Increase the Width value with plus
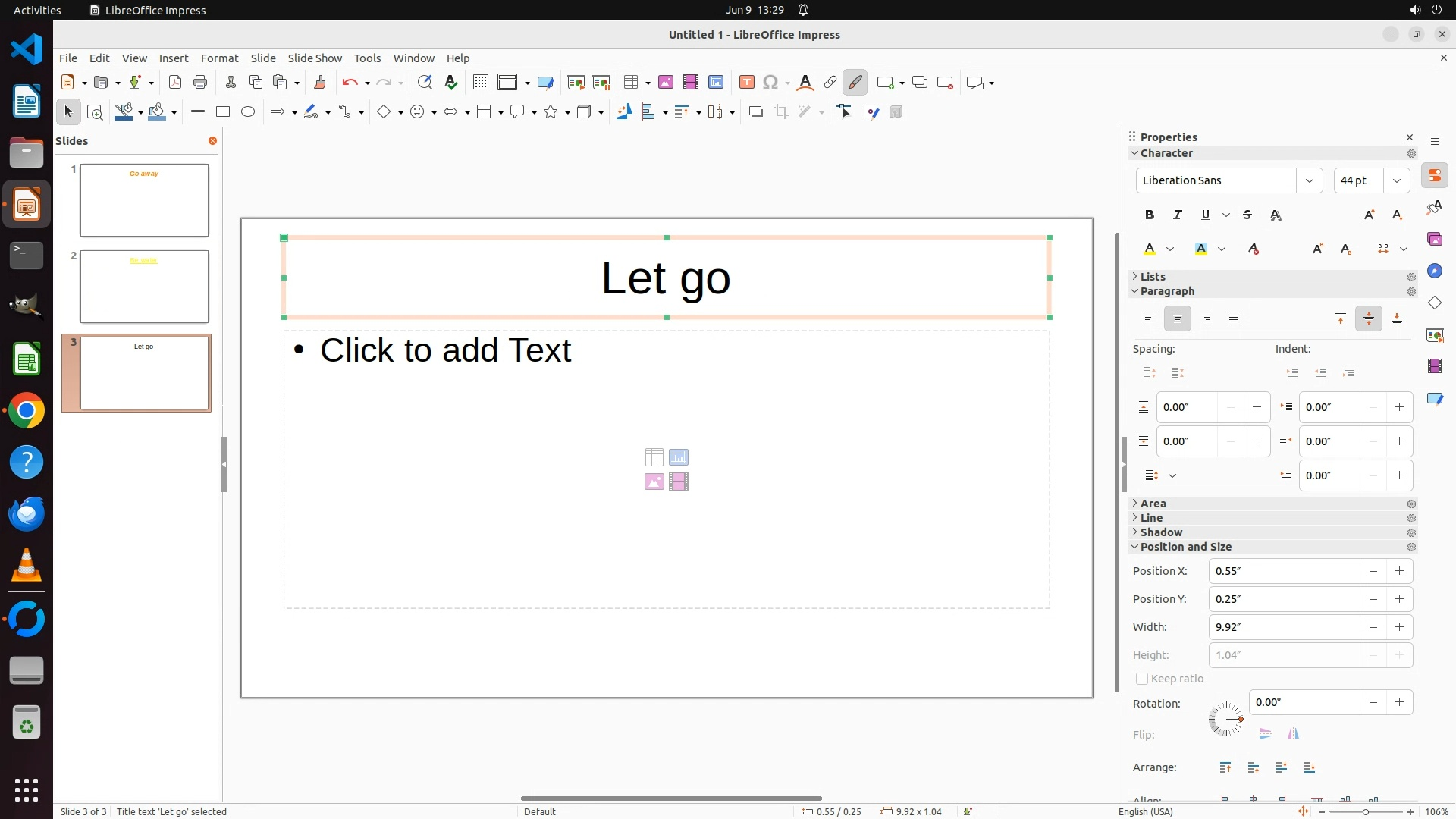This screenshot has height=819, width=1456. (1399, 627)
